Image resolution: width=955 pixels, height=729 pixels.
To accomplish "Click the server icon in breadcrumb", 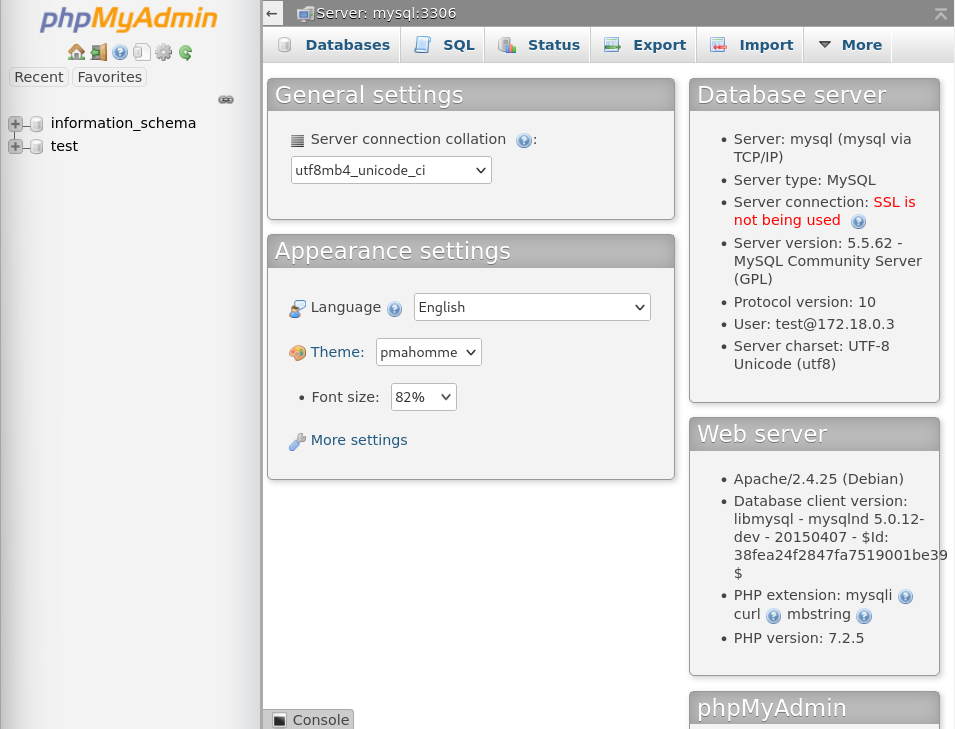I will pos(305,13).
